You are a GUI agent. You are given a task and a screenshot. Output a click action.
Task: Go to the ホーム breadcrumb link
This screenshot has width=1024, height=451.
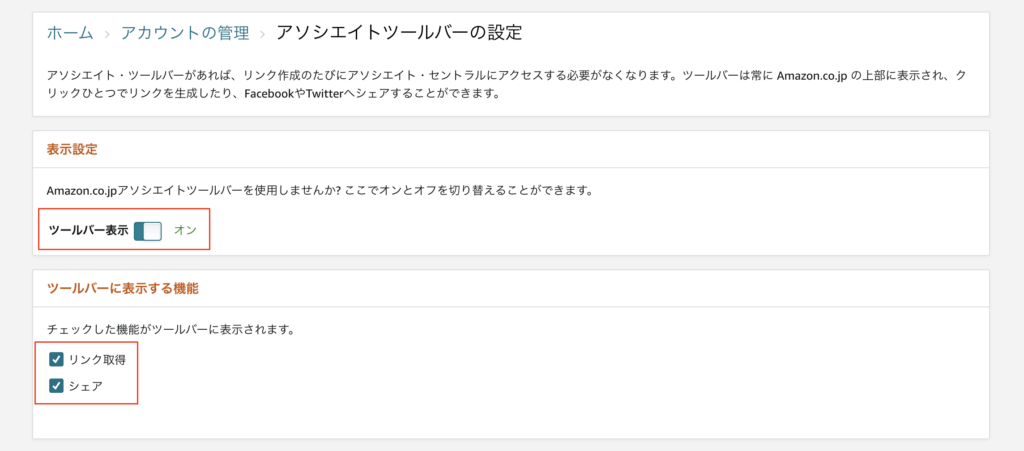tap(70, 33)
